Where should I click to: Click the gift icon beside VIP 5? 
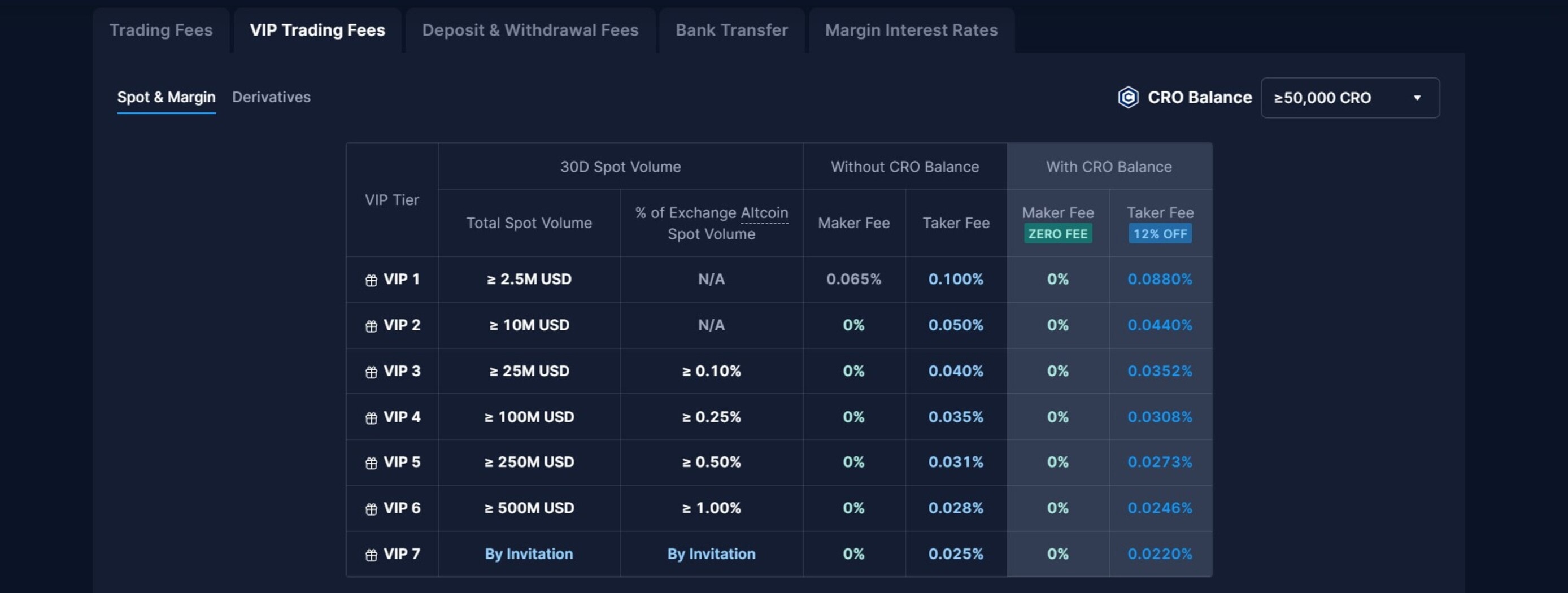tap(371, 463)
